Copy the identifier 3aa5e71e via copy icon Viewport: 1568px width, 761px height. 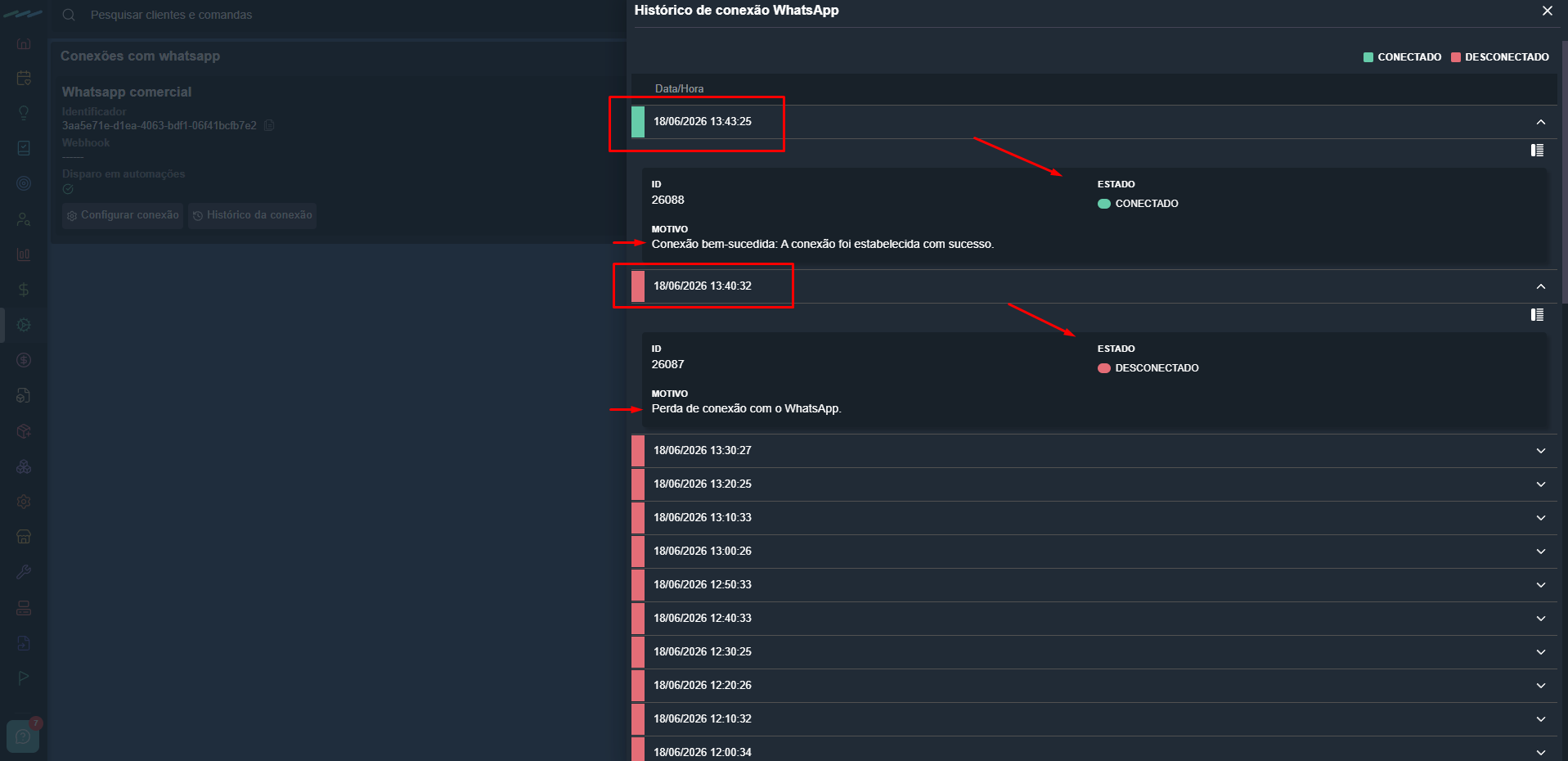[269, 126]
